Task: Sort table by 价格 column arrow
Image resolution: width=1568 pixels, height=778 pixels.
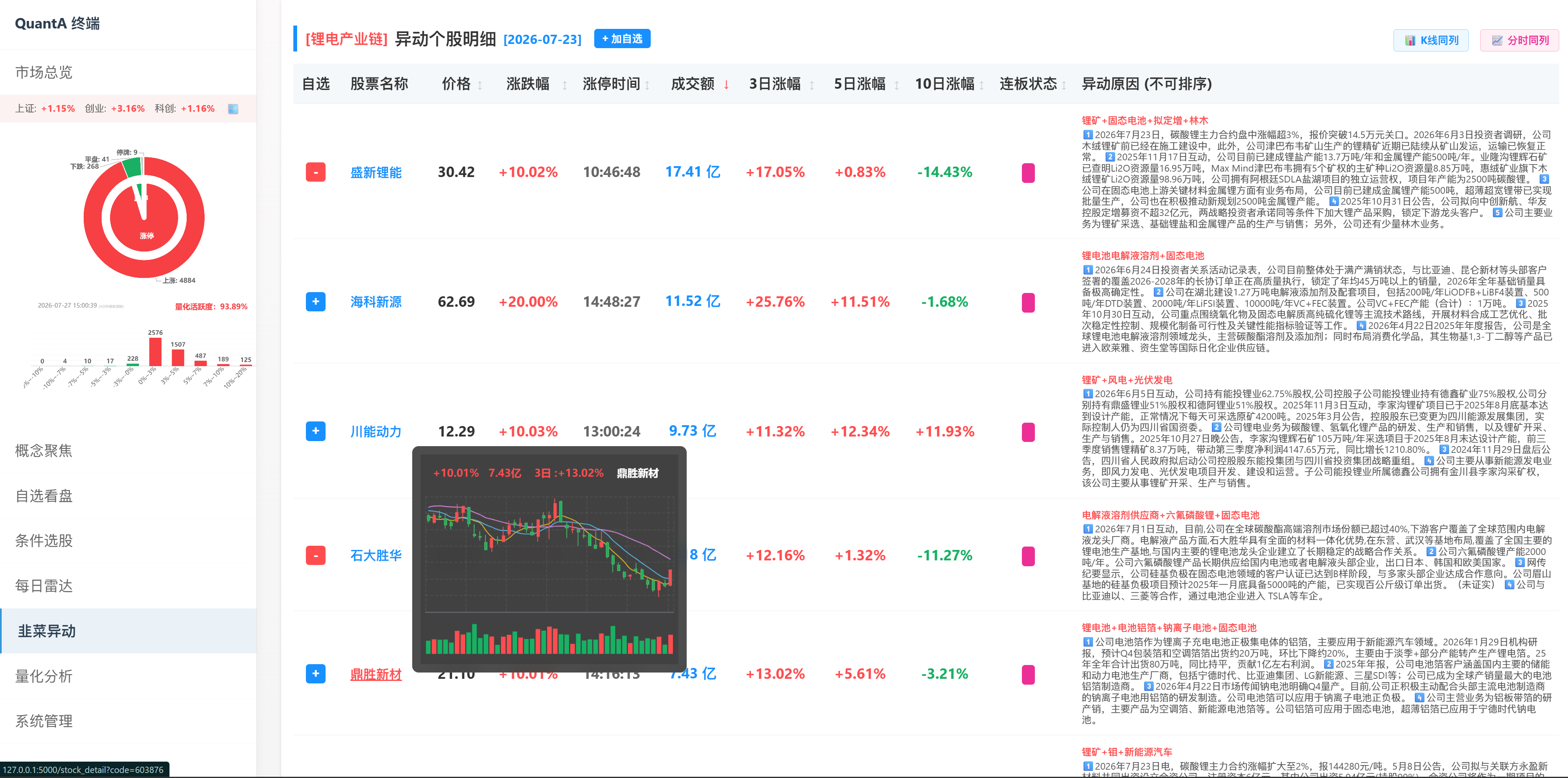Action: 480,85
